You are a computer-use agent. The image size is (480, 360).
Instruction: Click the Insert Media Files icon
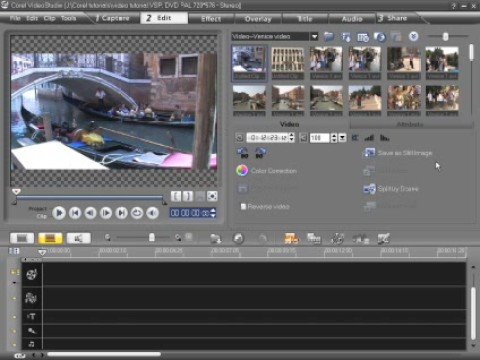216,238
